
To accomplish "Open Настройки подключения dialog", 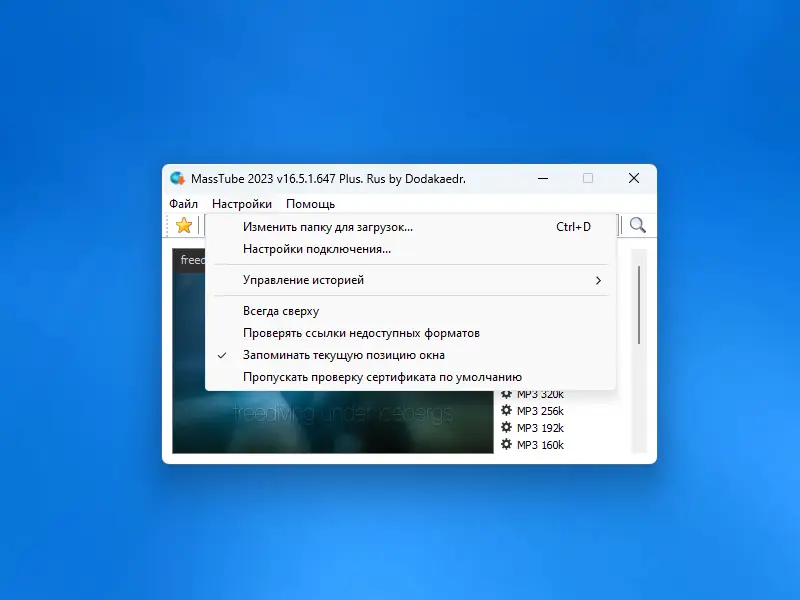I will 411,249.
